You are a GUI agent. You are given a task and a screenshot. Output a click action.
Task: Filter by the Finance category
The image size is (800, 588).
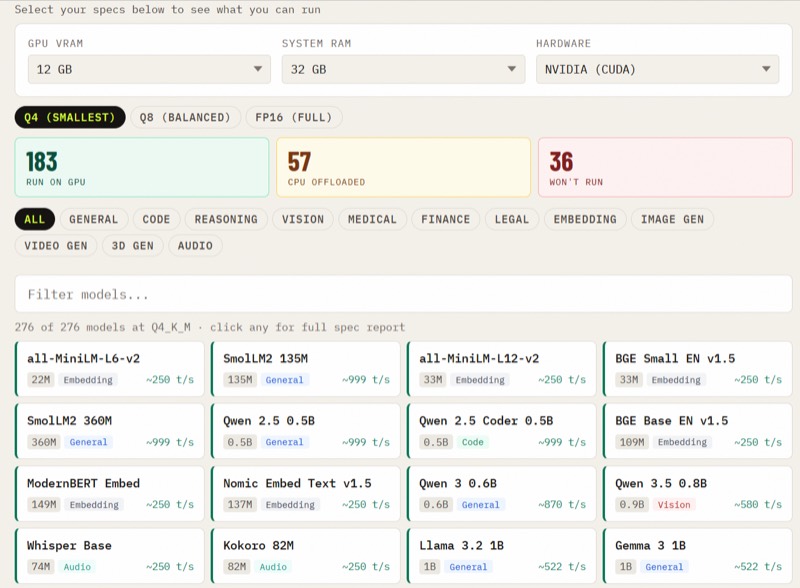(x=445, y=219)
